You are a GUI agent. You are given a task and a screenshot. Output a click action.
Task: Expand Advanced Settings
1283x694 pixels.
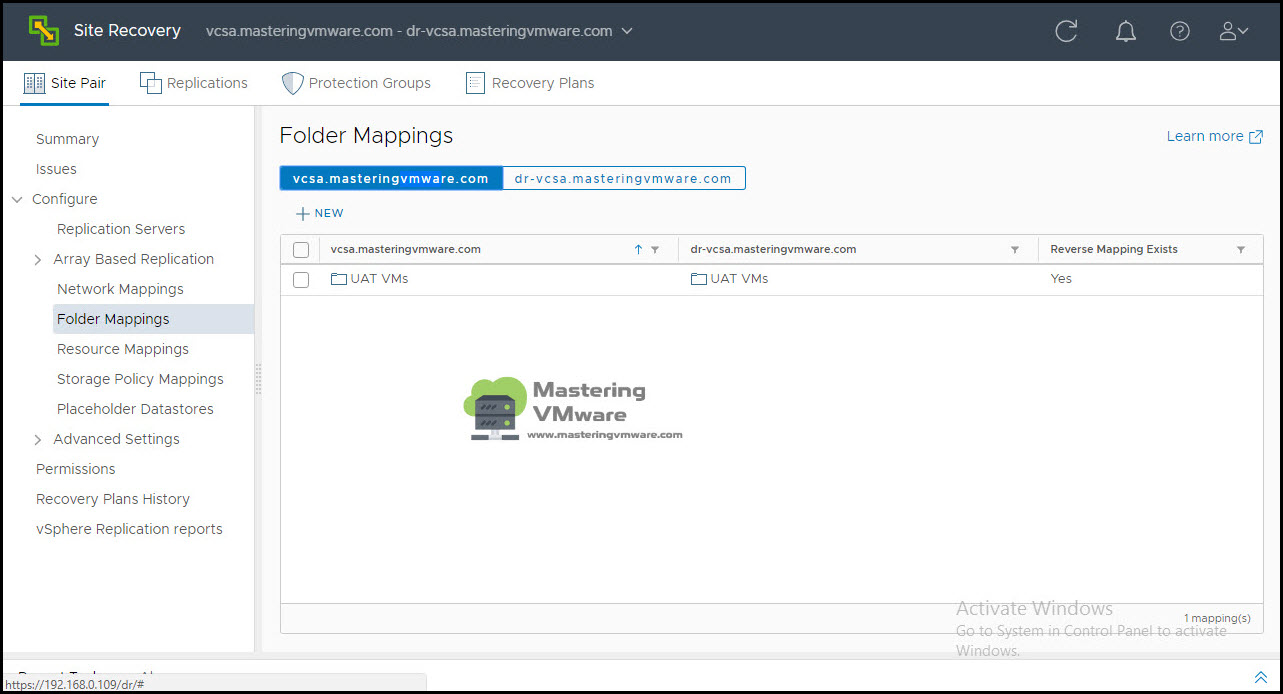point(38,439)
